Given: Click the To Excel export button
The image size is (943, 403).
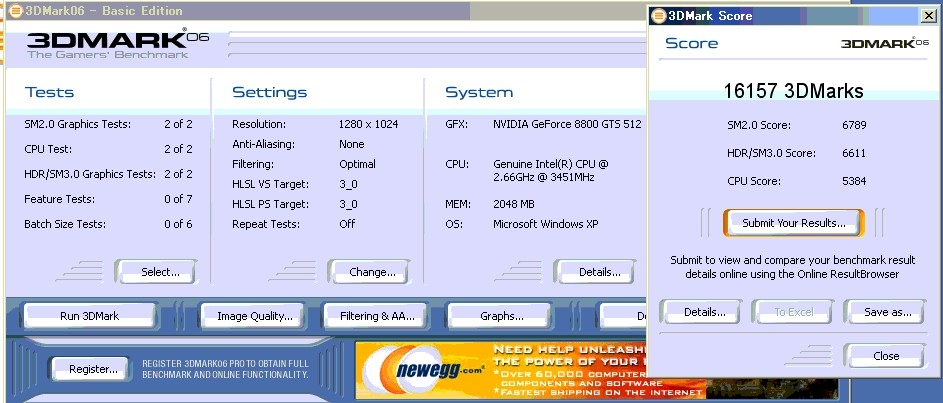Looking at the screenshot, I should (x=793, y=312).
